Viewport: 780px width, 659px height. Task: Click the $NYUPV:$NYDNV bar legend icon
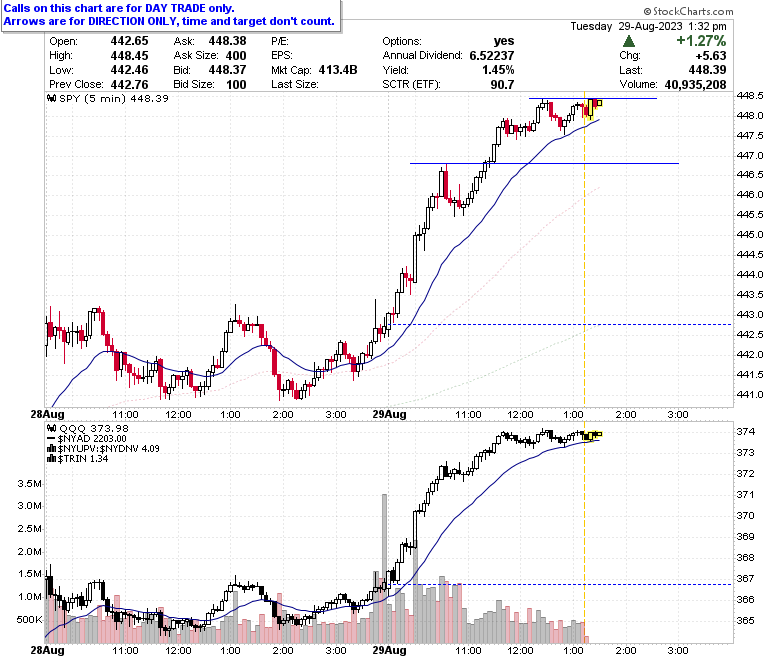click(51, 449)
